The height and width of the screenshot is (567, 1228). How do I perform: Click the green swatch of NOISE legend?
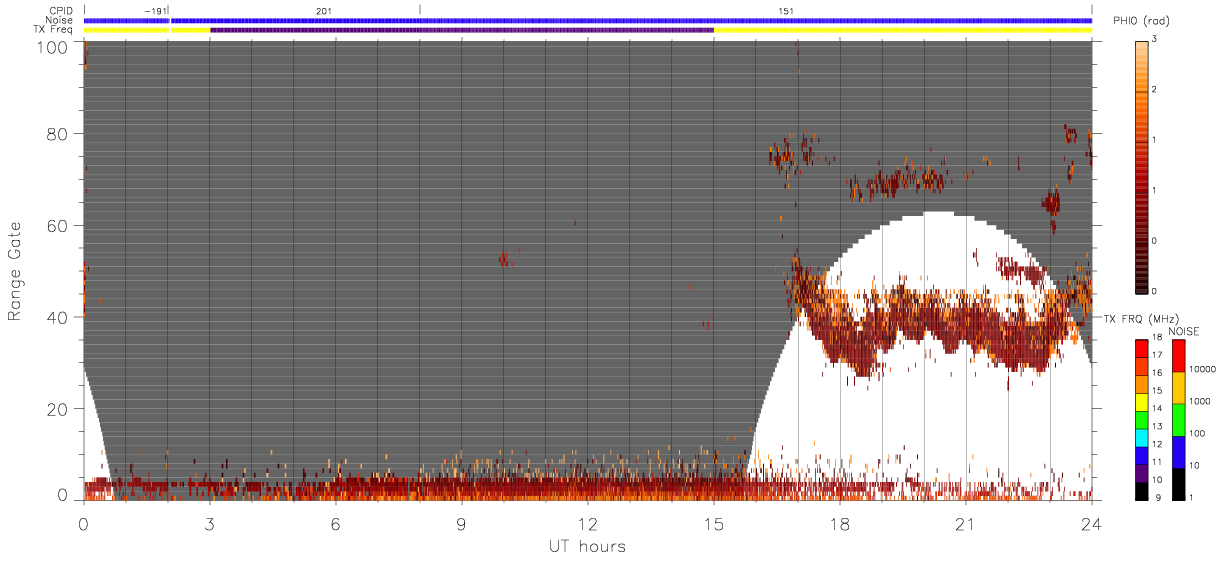[x=1177, y=420]
